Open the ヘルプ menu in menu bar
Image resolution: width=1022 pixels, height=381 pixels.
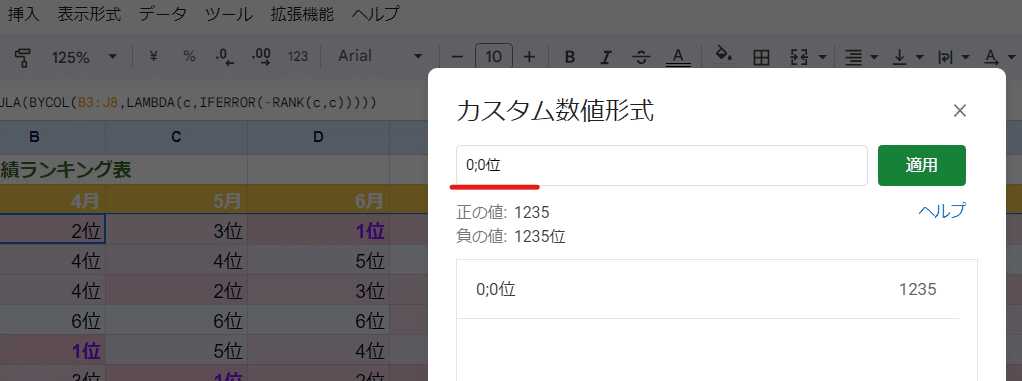[x=376, y=14]
